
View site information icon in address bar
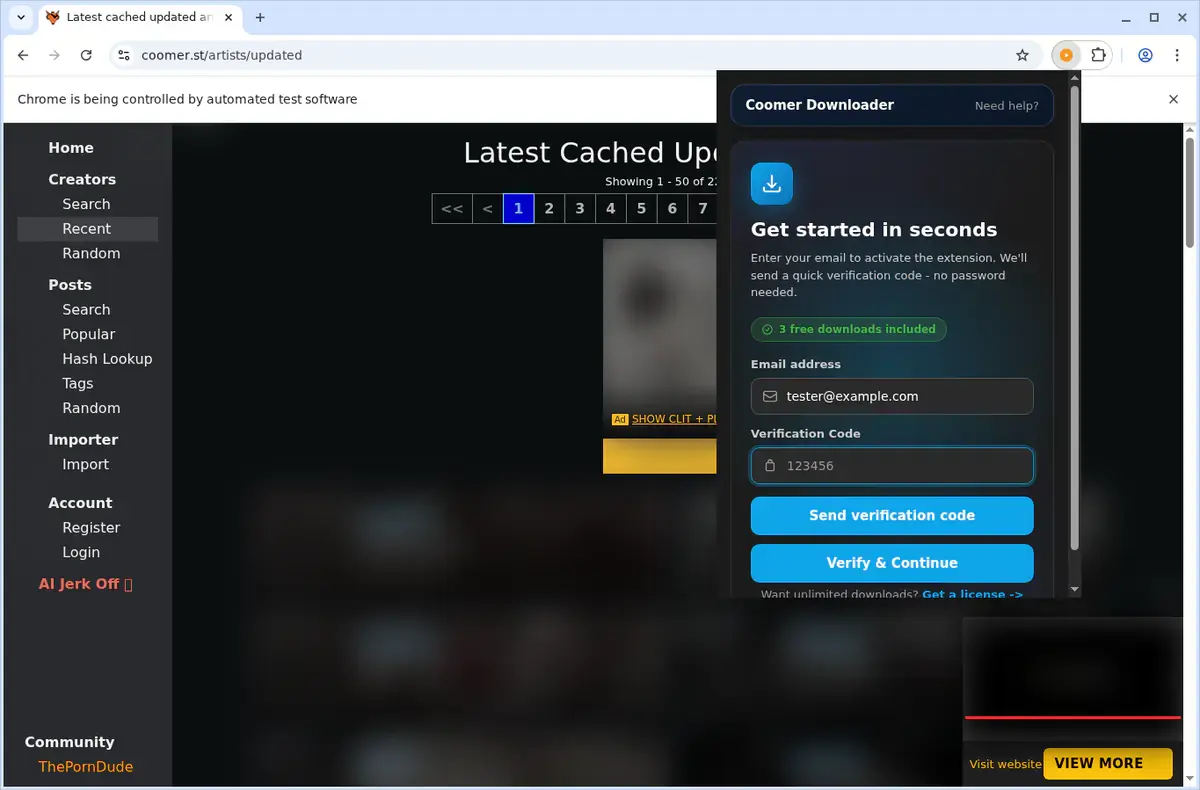(x=122, y=55)
